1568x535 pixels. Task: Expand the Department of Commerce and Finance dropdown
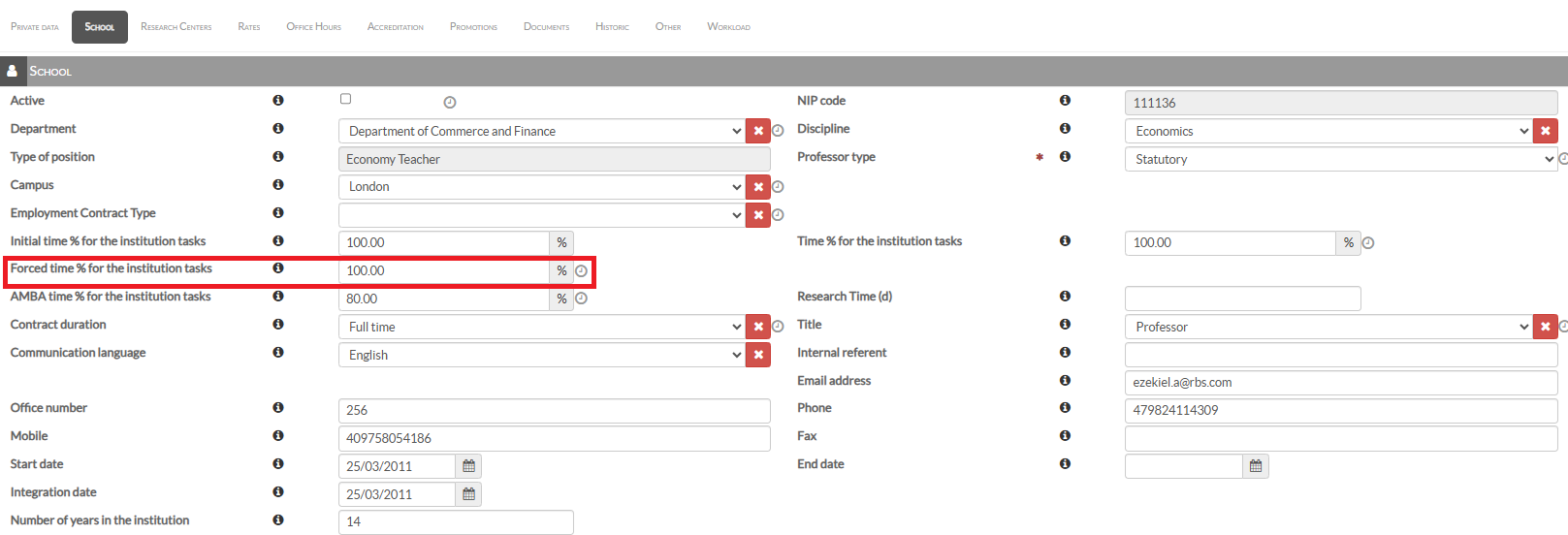click(x=541, y=131)
